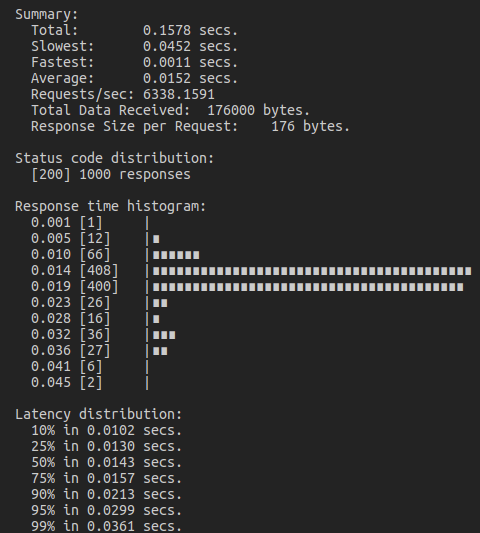
Task: Click the Response time histogram heading
Action: pos(110,206)
